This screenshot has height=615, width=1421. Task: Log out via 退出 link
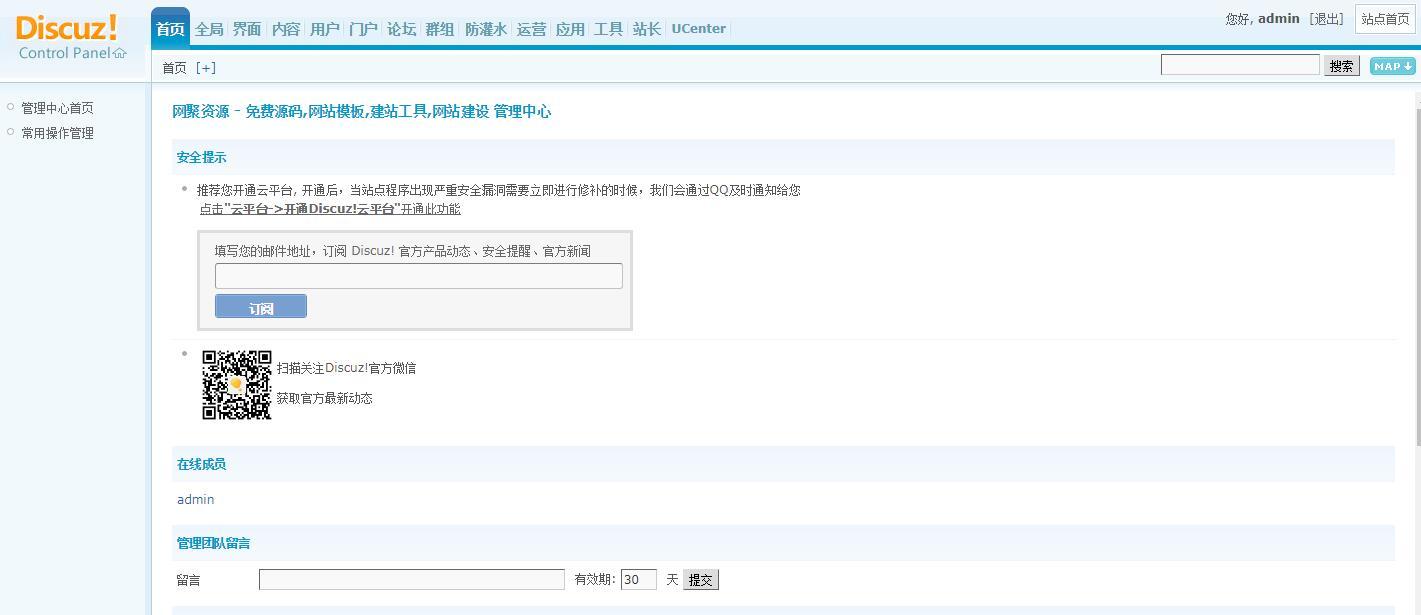click(x=1326, y=19)
